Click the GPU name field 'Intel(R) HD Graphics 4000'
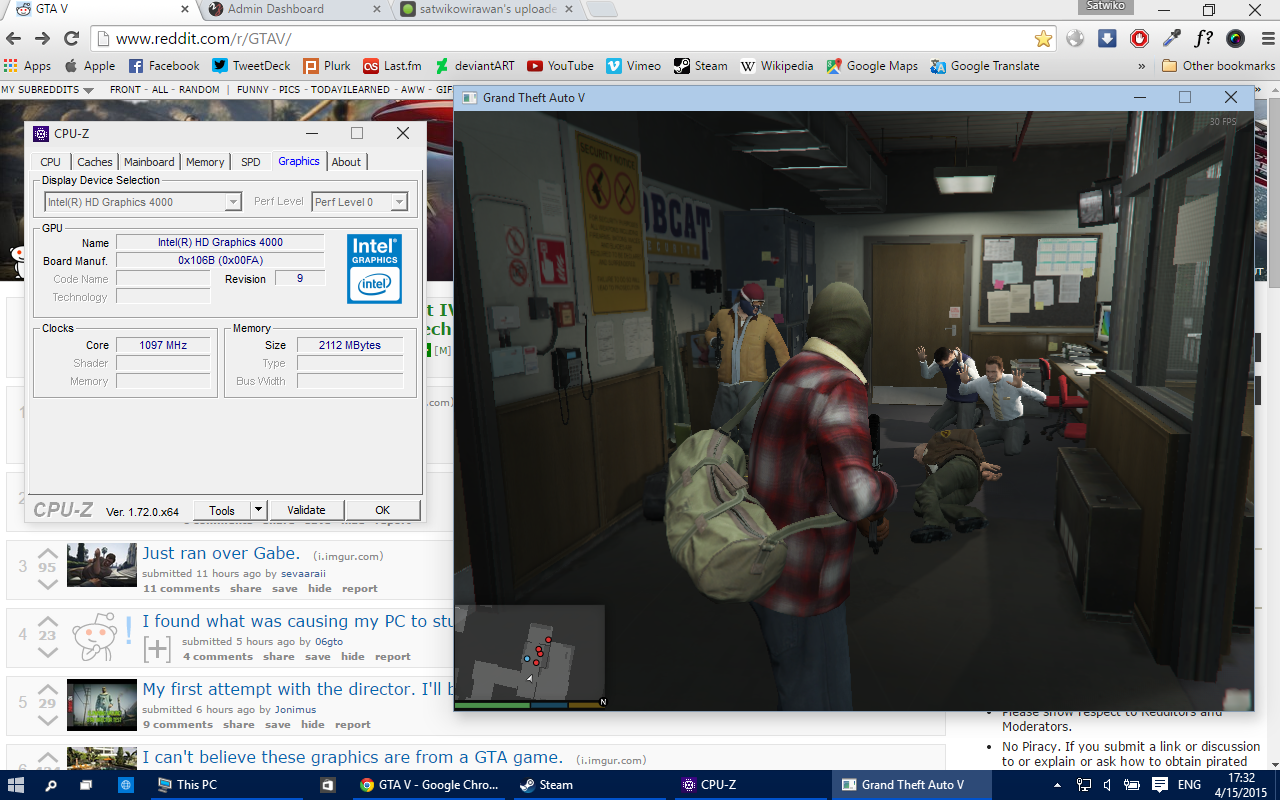 pos(220,242)
